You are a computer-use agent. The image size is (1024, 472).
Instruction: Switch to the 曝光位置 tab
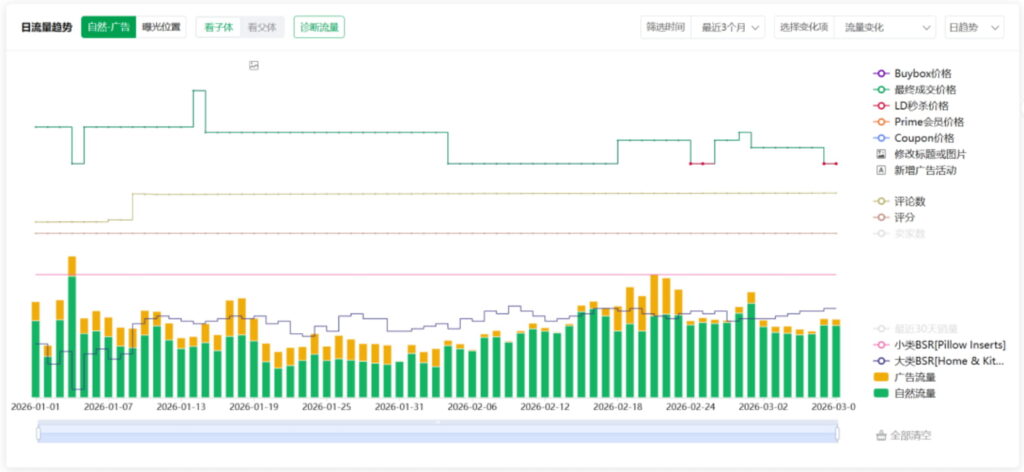(162, 27)
